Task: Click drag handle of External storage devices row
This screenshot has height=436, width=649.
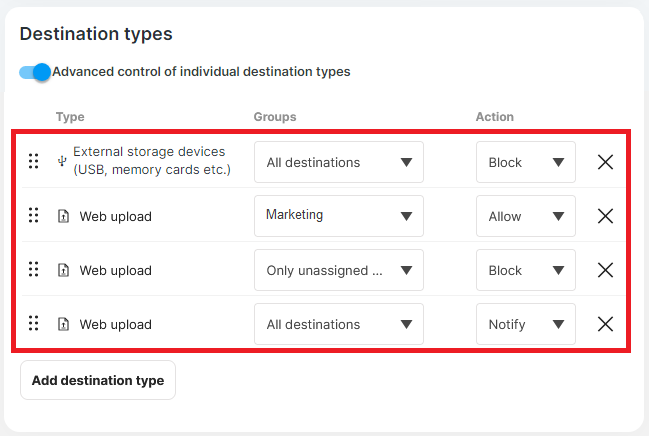Action: point(34,161)
